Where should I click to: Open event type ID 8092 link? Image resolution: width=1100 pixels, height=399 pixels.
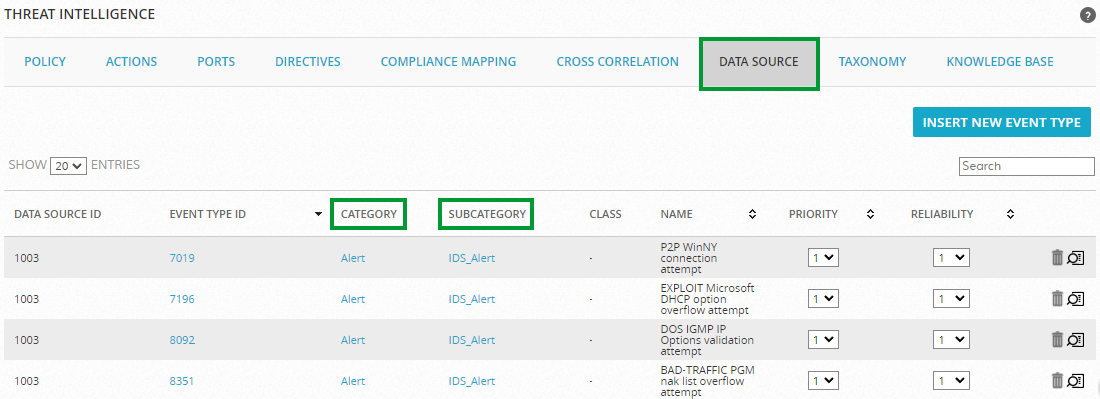click(x=182, y=340)
